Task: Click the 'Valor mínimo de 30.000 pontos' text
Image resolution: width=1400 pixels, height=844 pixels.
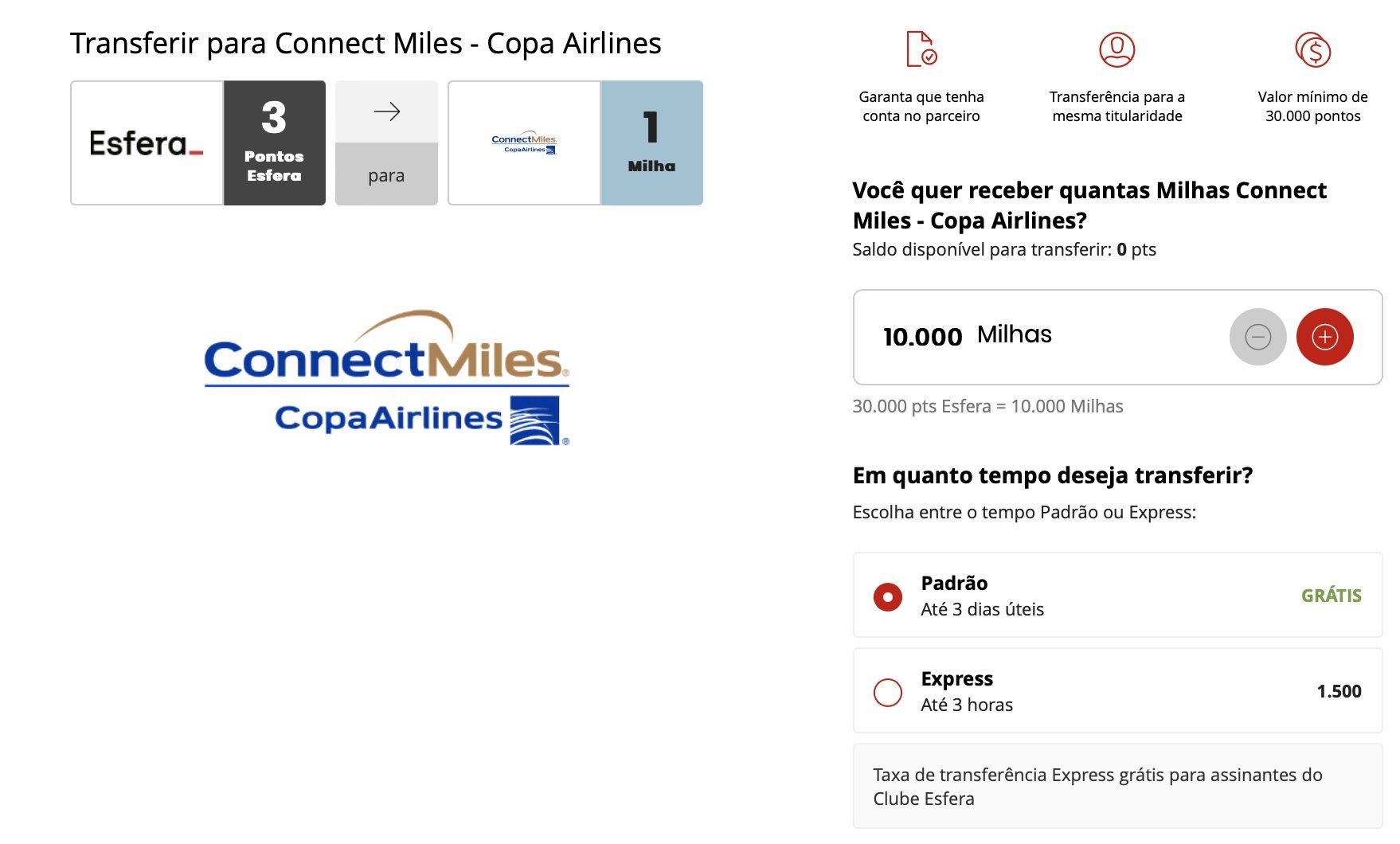Action: [1312, 106]
